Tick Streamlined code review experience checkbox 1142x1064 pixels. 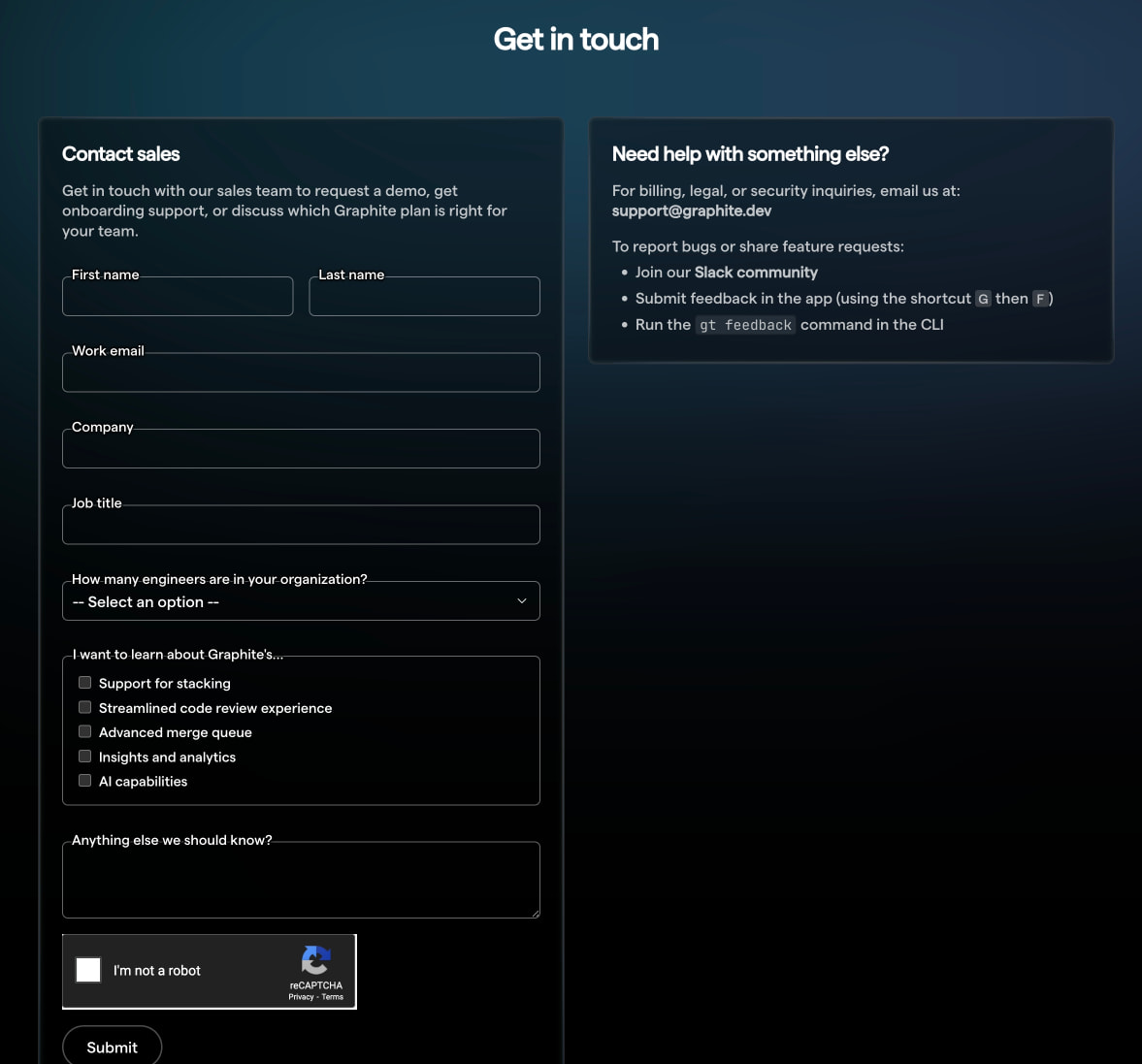(85, 707)
